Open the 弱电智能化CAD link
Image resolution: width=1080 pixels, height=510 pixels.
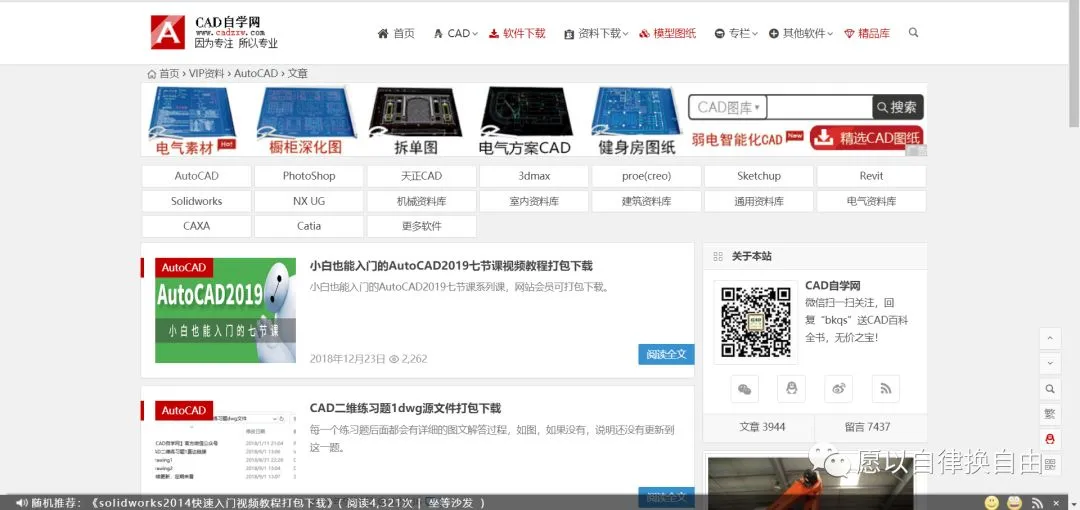pyautogui.click(x=747, y=140)
